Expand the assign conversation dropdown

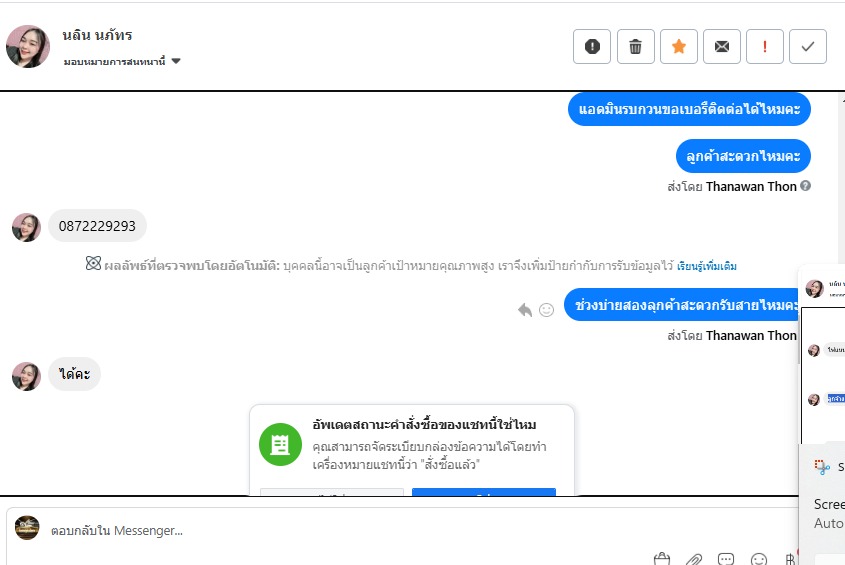176,61
